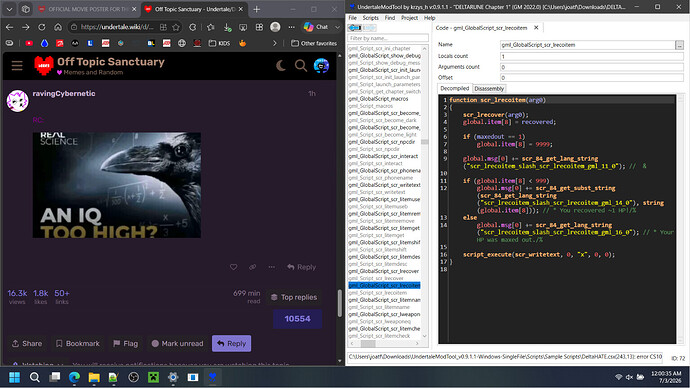Click the purple Reply button below the topic
The height and width of the screenshot is (388, 690).
click(x=231, y=344)
